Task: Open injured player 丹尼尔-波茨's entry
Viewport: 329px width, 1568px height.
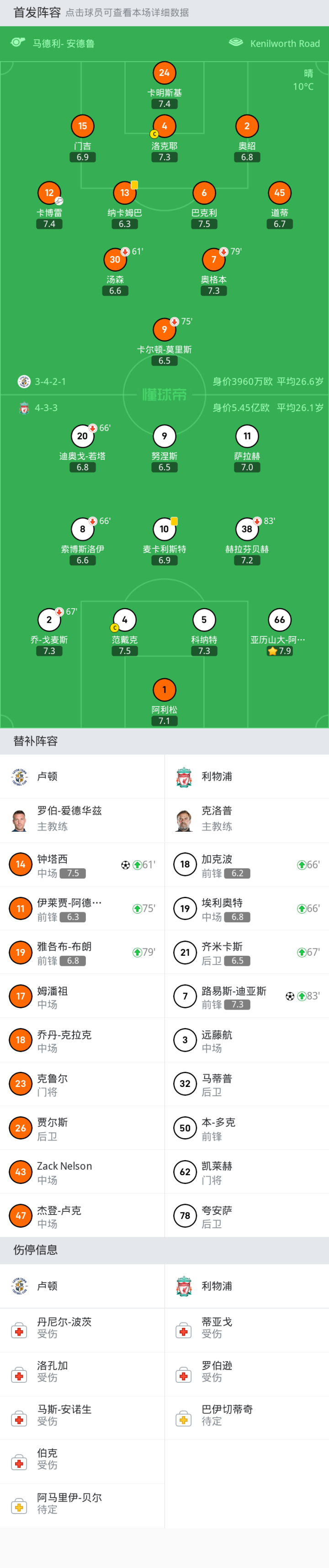Action: [x=64, y=1327]
